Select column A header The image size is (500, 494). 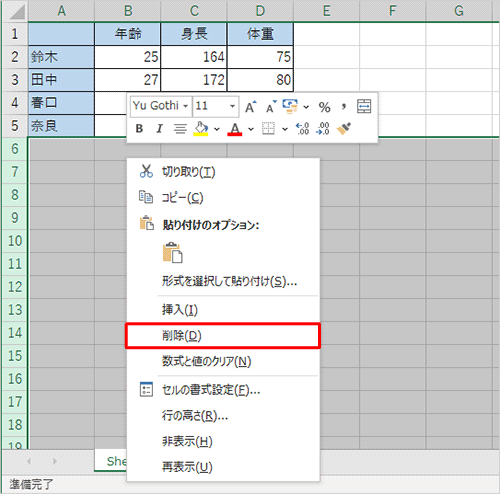pos(61,11)
